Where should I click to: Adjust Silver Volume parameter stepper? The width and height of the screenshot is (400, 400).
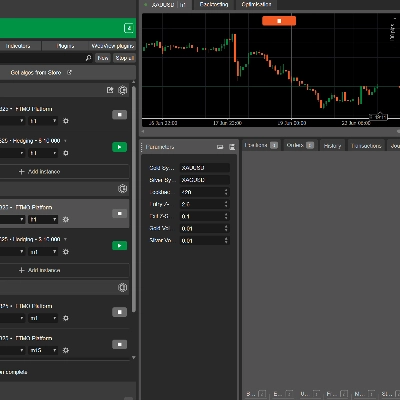click(x=226, y=240)
